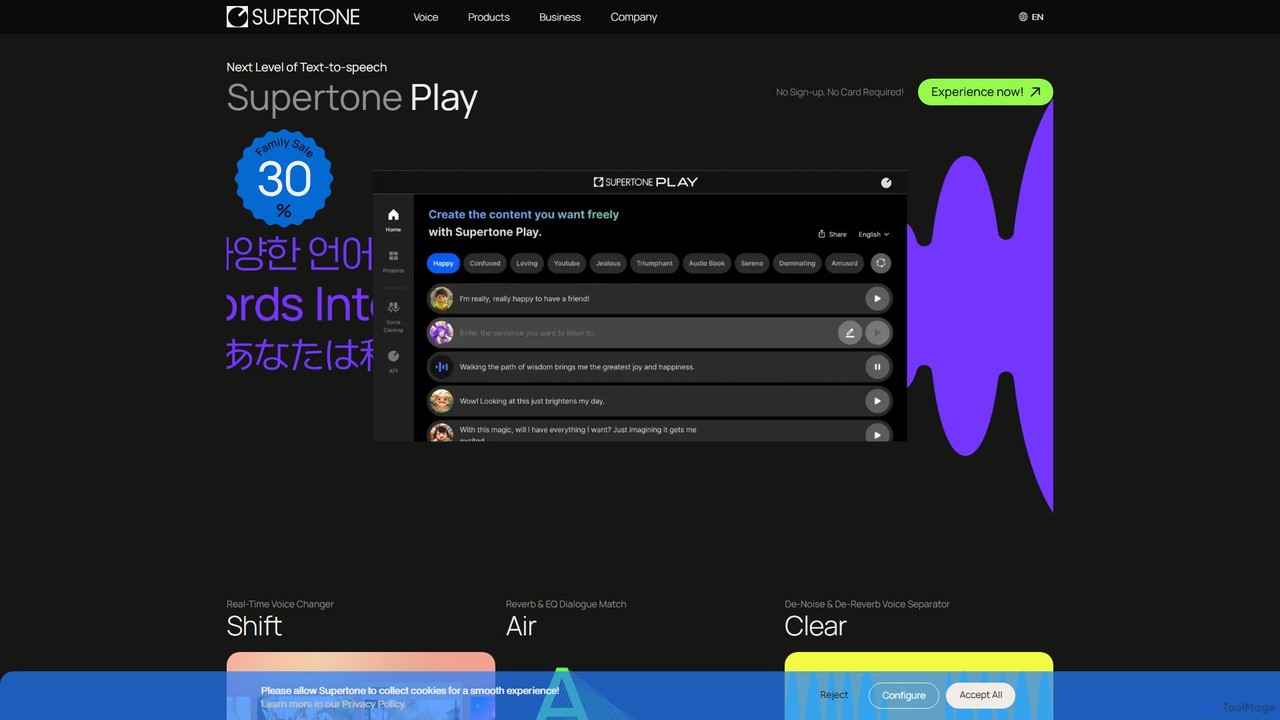Click Accept All cookies button
The image size is (1280, 720).
click(981, 695)
